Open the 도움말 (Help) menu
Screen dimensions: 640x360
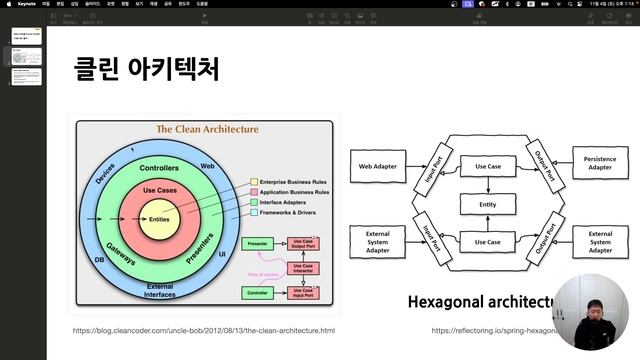[x=202, y=4]
